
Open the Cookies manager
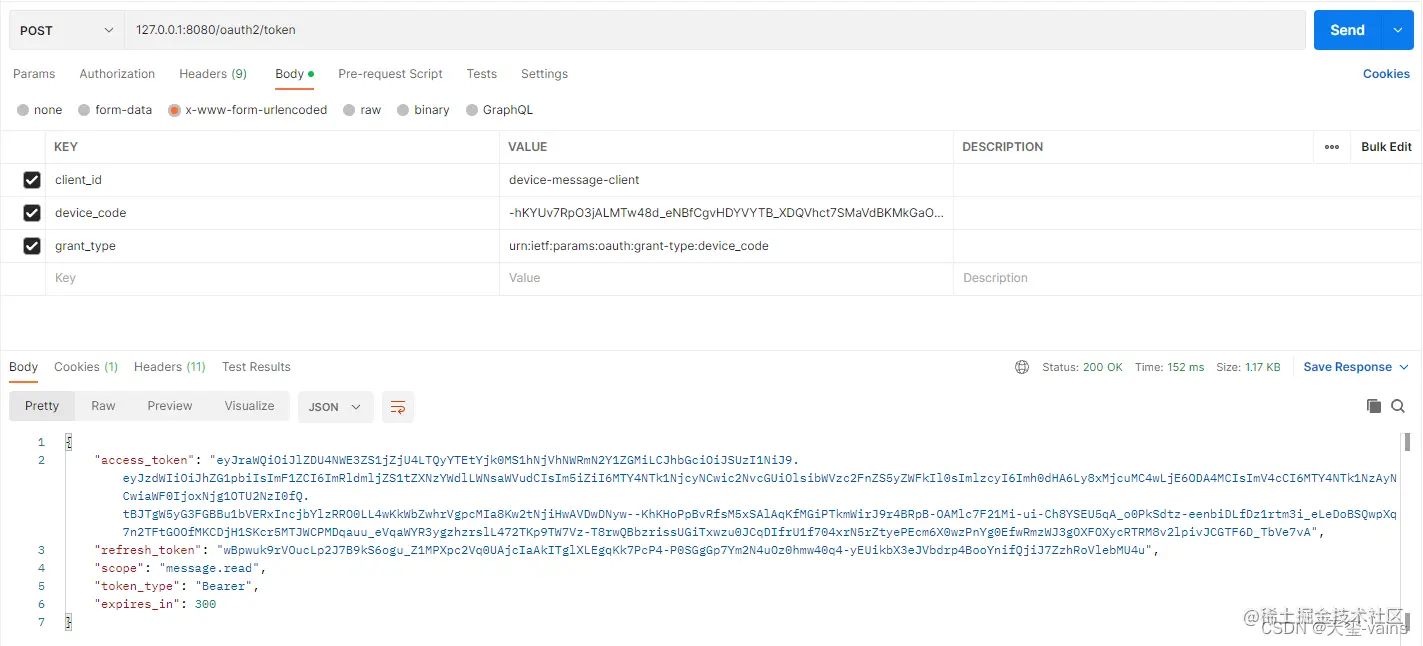click(x=1386, y=73)
